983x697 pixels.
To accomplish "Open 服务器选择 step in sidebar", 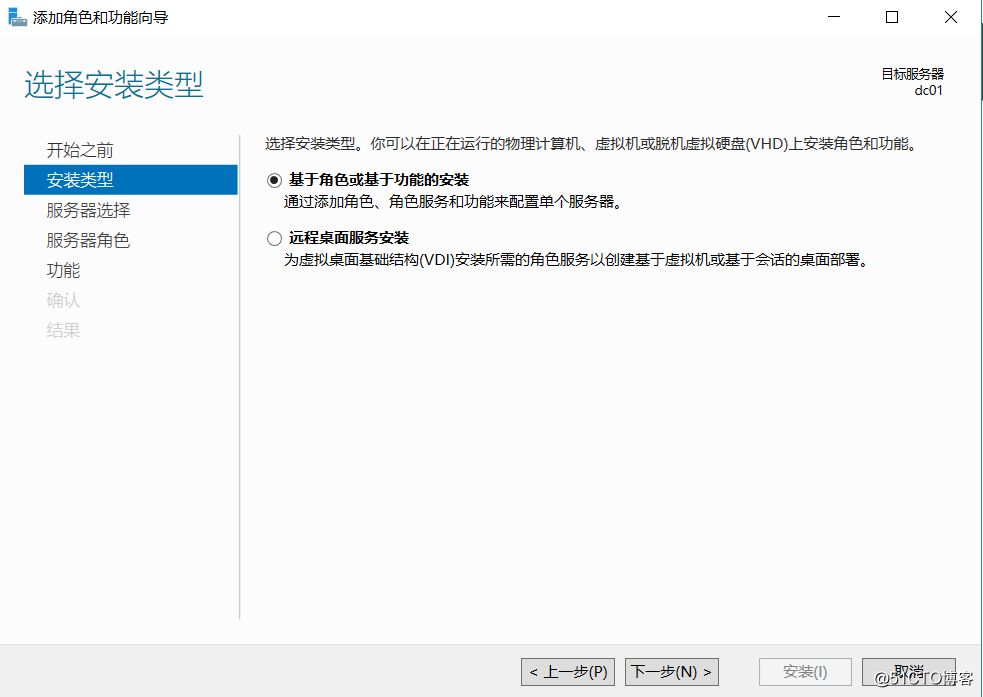I will 88,210.
